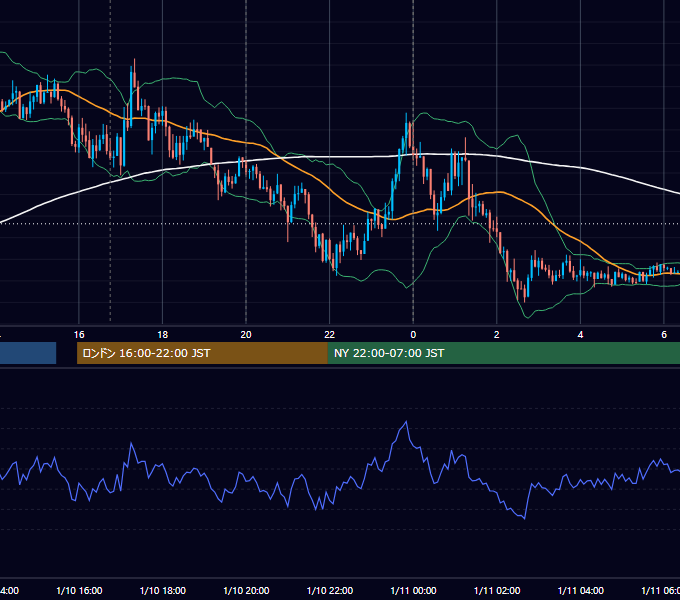
Task: Click the lowest candlestick after 2:00
Action: 525,293
